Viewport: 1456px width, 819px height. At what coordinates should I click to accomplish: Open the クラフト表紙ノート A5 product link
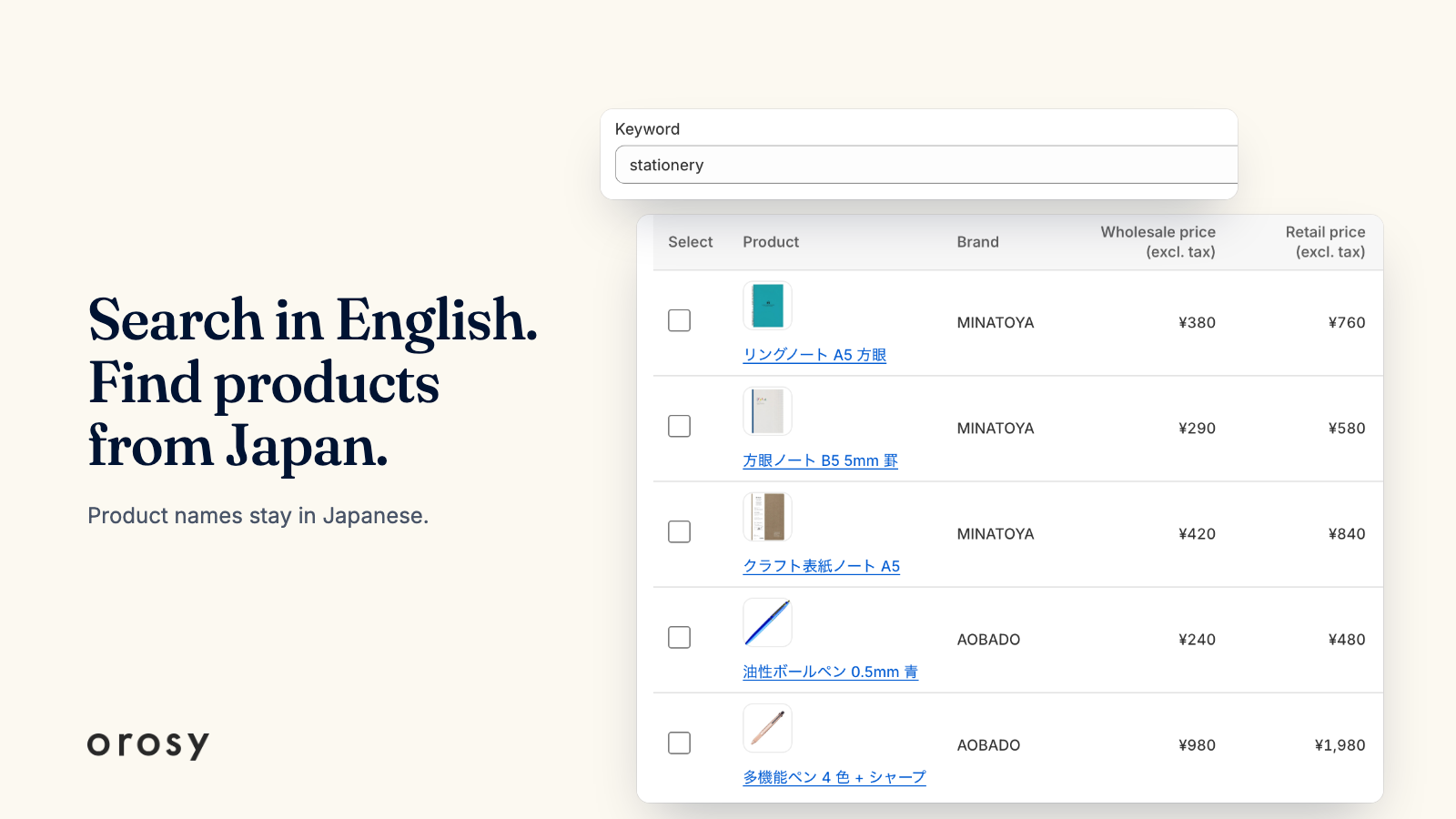point(821,566)
